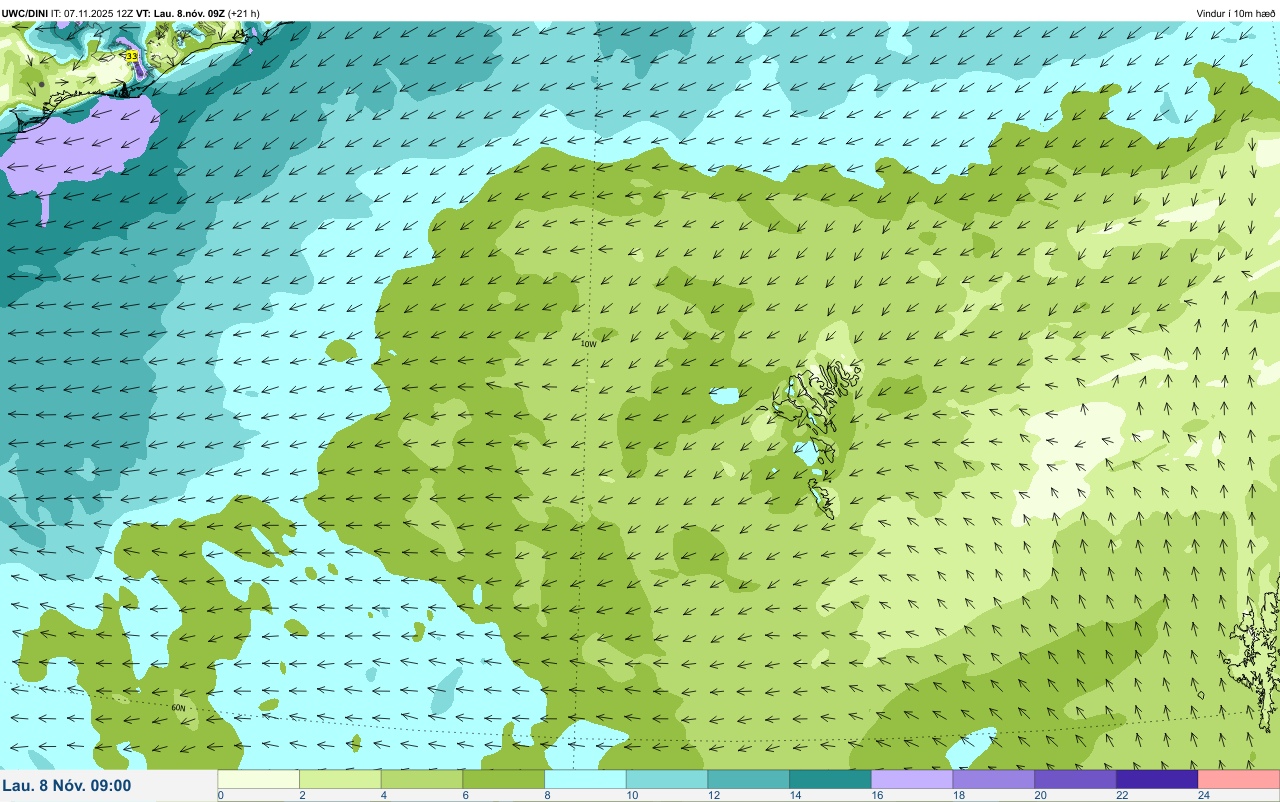Click the "Vindur í 10m hæð" title
1280x802 pixels.
pyautogui.click(x=1236, y=13)
